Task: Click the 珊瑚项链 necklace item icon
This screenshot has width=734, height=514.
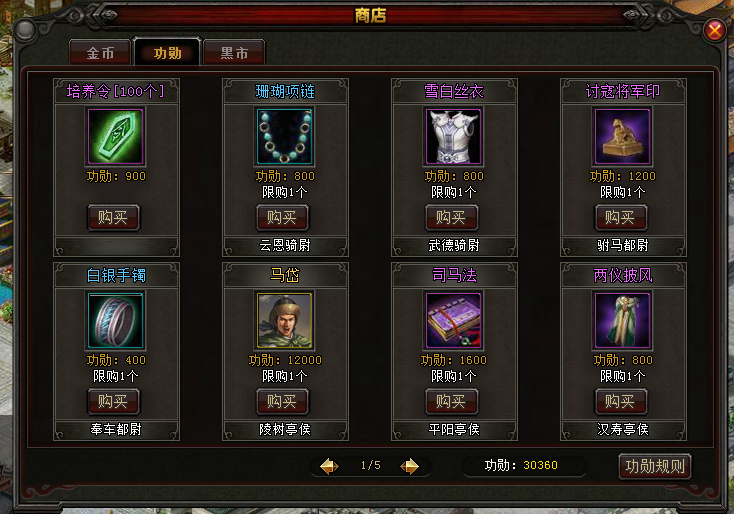Action: coord(285,136)
